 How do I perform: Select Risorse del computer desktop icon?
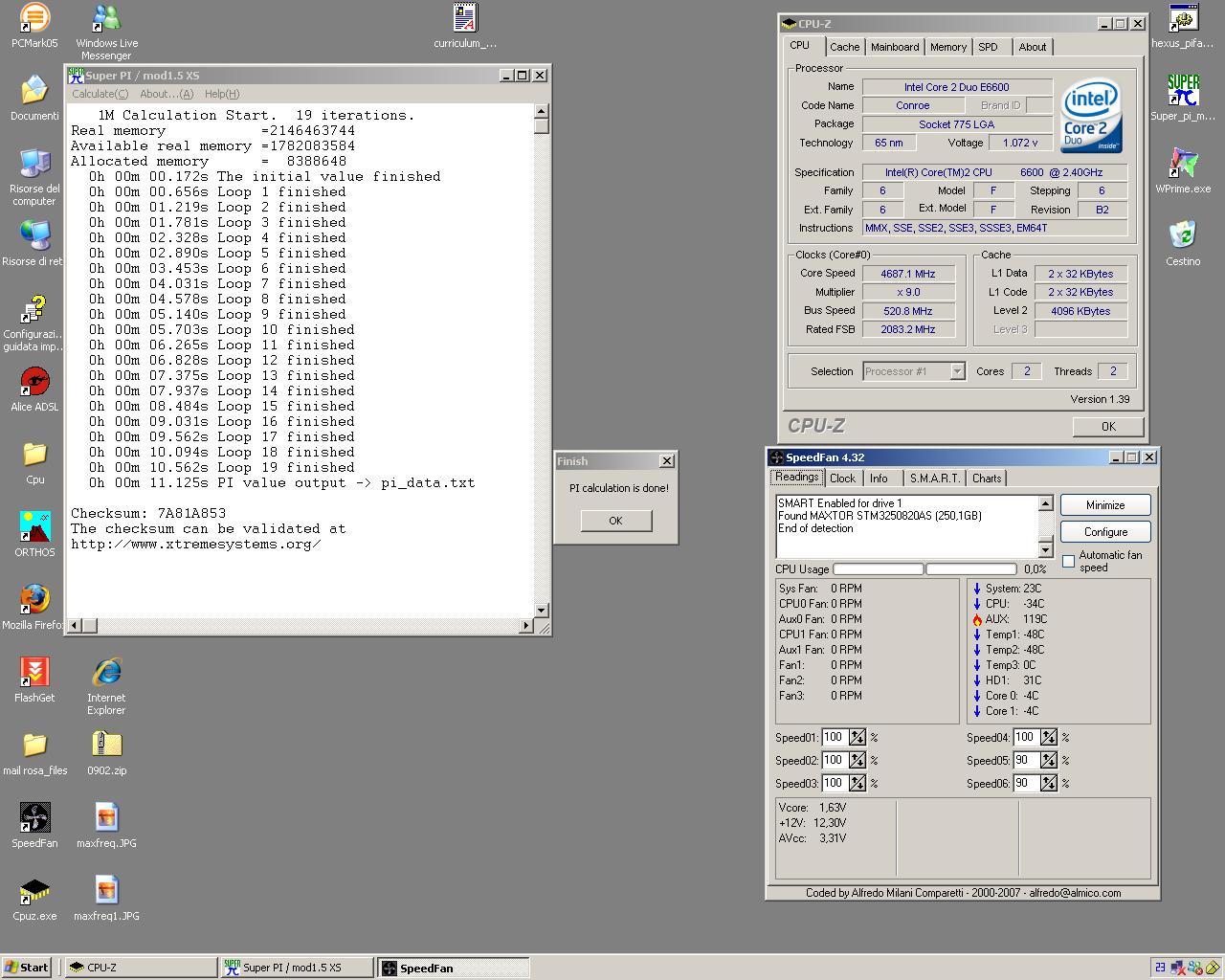34,177
